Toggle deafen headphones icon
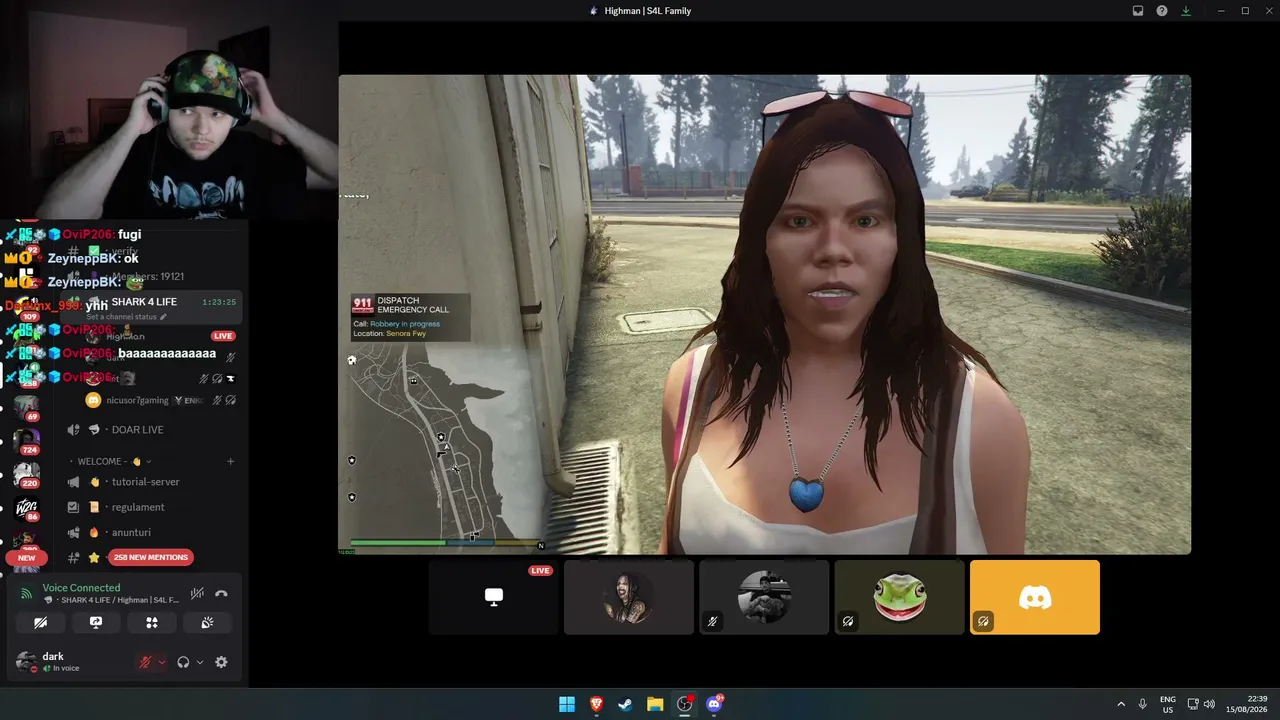1280x720 pixels. tap(183, 662)
